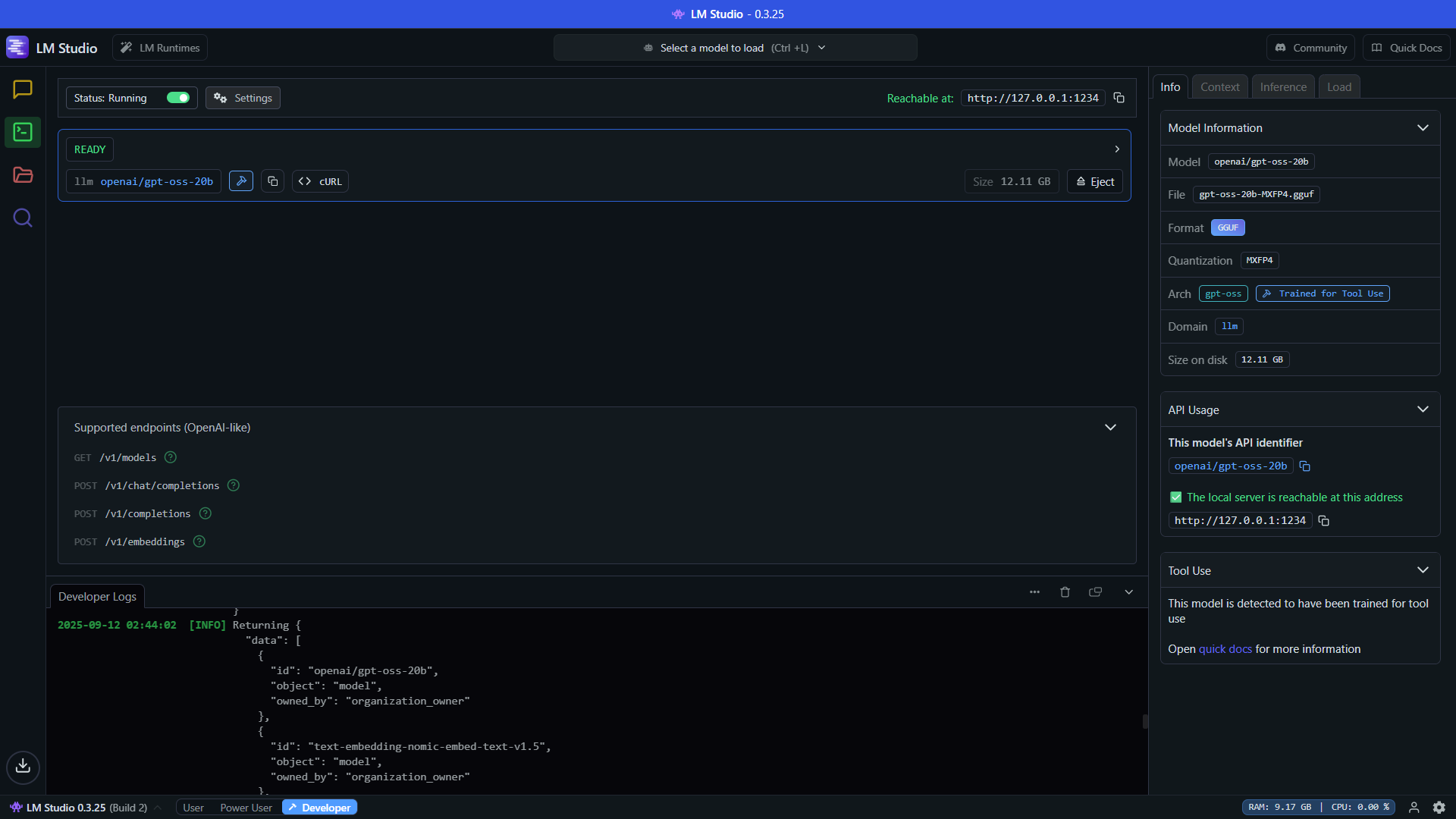Click the Developer Logs scrollbar thumb
The height and width of the screenshot is (819, 1456).
[x=1145, y=721]
